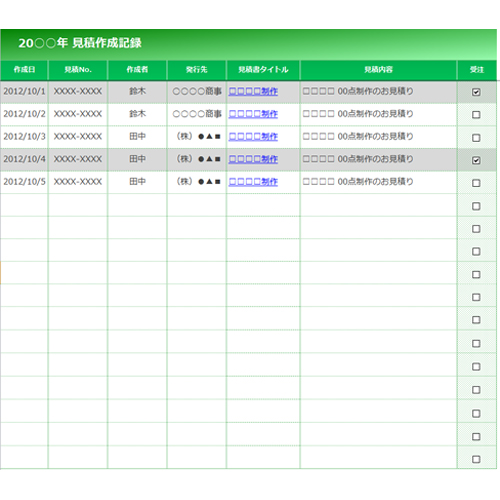Screen dimensions: 500x500
Task: Tick the checkbox in the first empty row
Action: [x=476, y=206]
